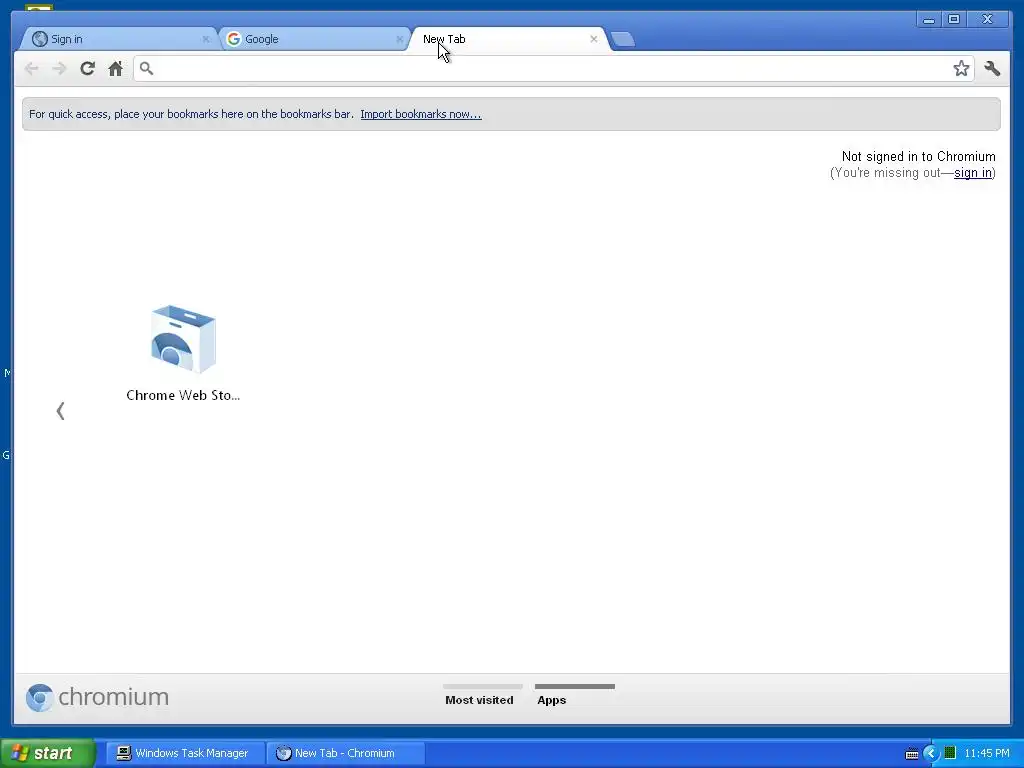Click the Google tab favicon
The width and height of the screenshot is (1024, 768).
pos(233,39)
